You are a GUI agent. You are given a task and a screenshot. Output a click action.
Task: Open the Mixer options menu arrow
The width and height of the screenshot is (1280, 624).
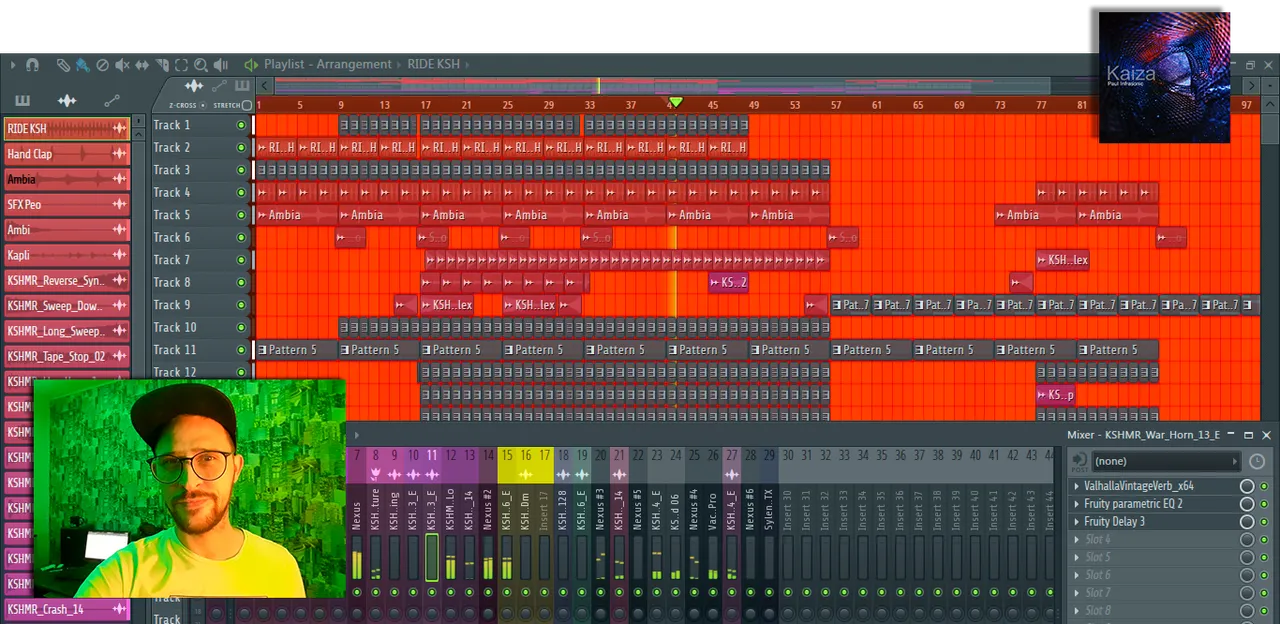tap(356, 435)
